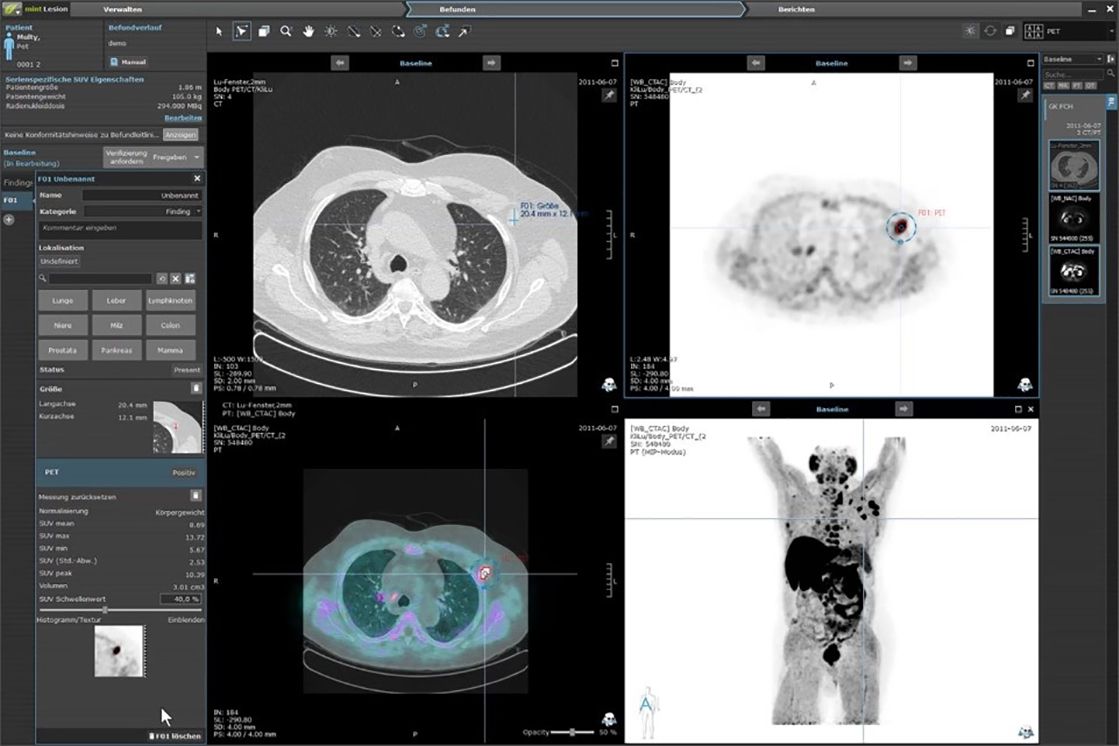Screen dimensions: 1119x746
Task: Open the PET layout dropdown at top right
Action: tap(1073, 32)
